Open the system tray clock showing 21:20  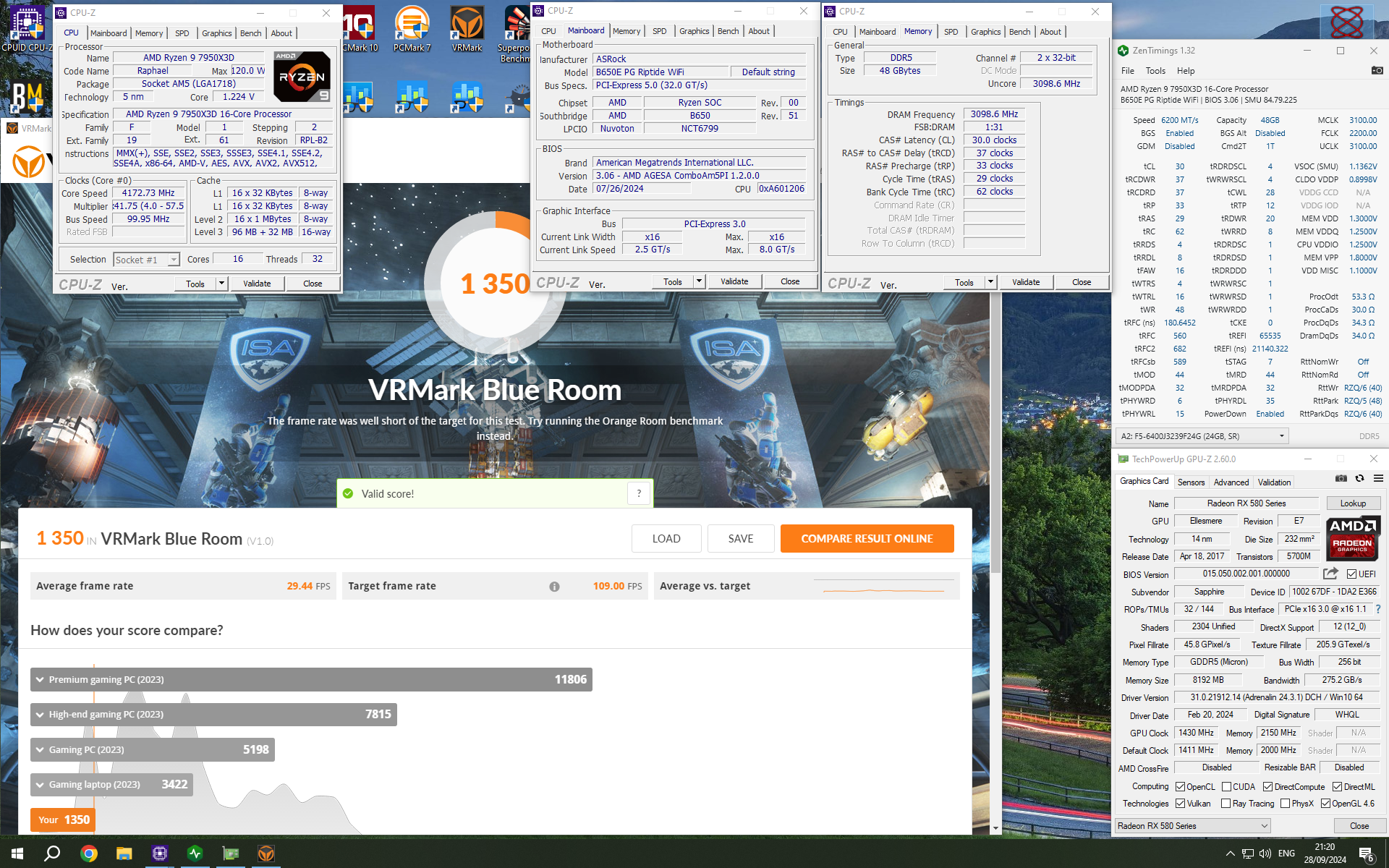click(1325, 854)
